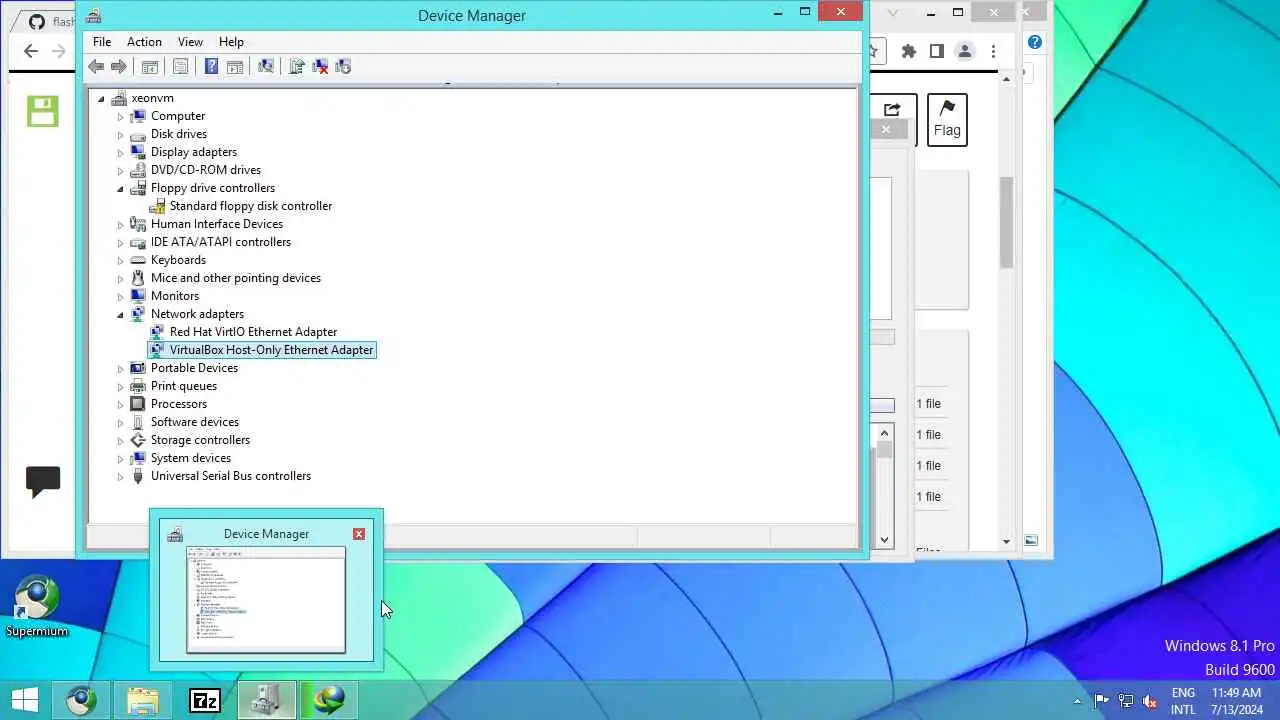
Task: Open 7-Zip from the taskbar
Action: pyautogui.click(x=205, y=700)
